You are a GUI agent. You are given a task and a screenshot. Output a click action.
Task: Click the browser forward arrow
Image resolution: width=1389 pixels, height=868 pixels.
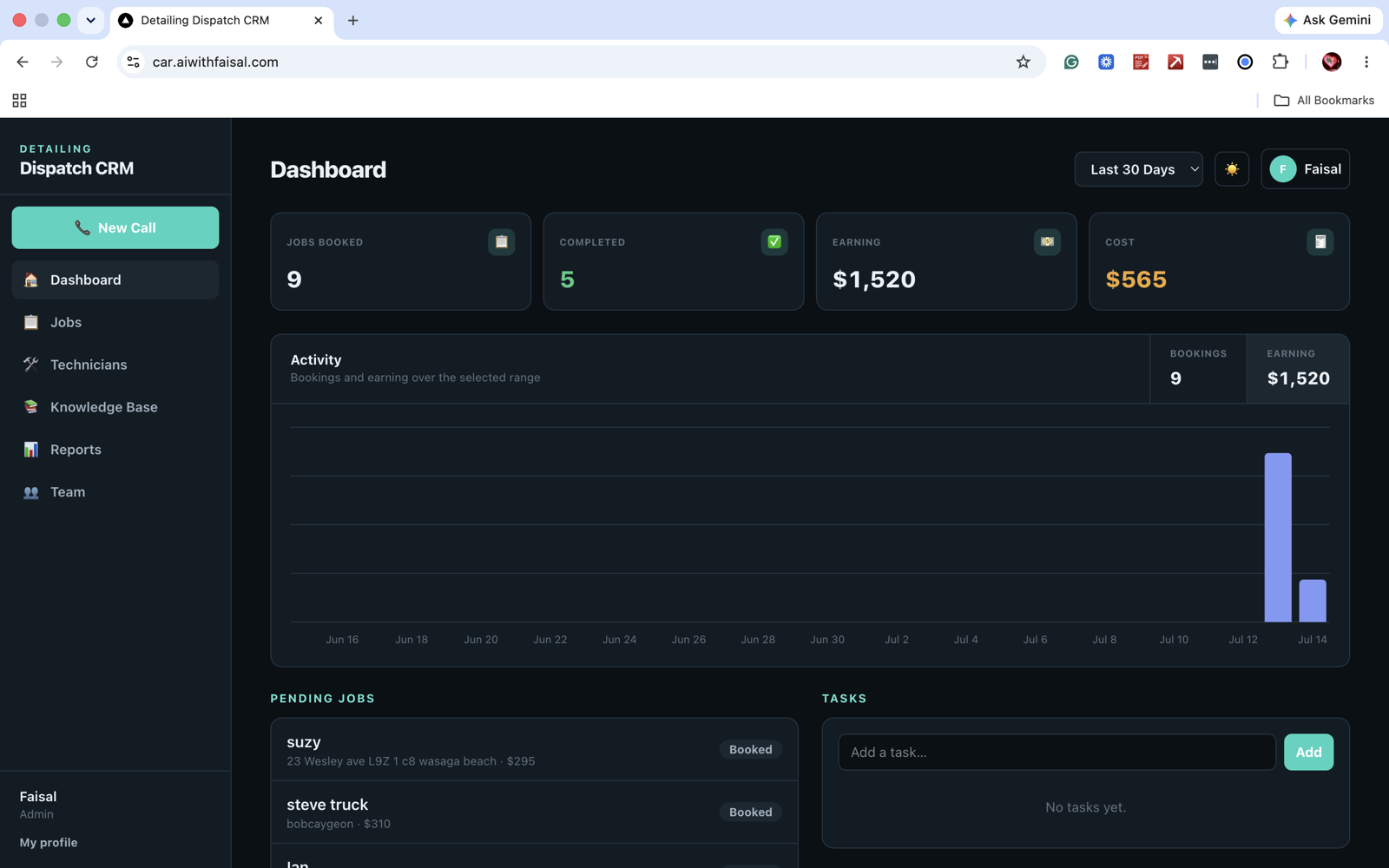[56, 62]
